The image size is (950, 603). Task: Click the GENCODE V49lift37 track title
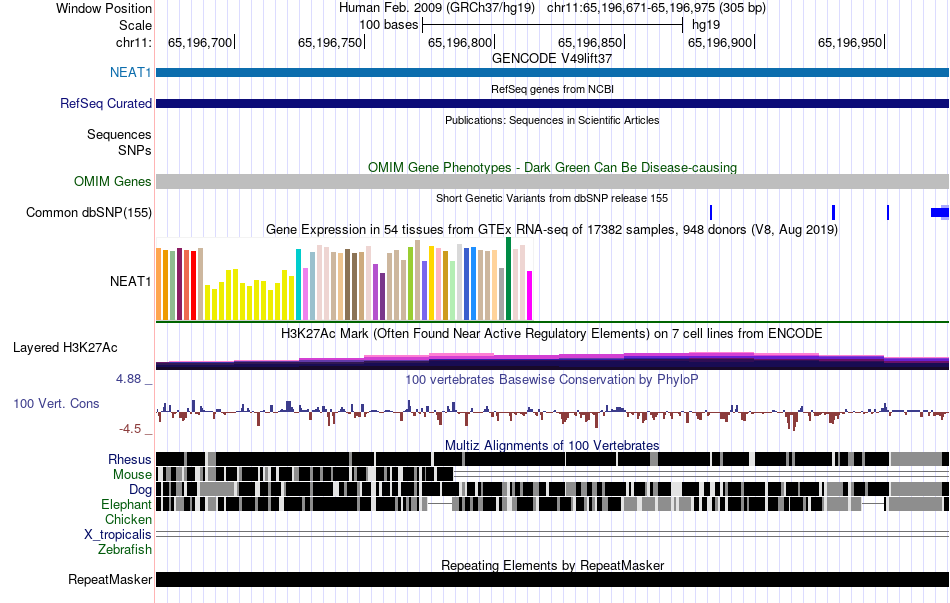[552, 59]
